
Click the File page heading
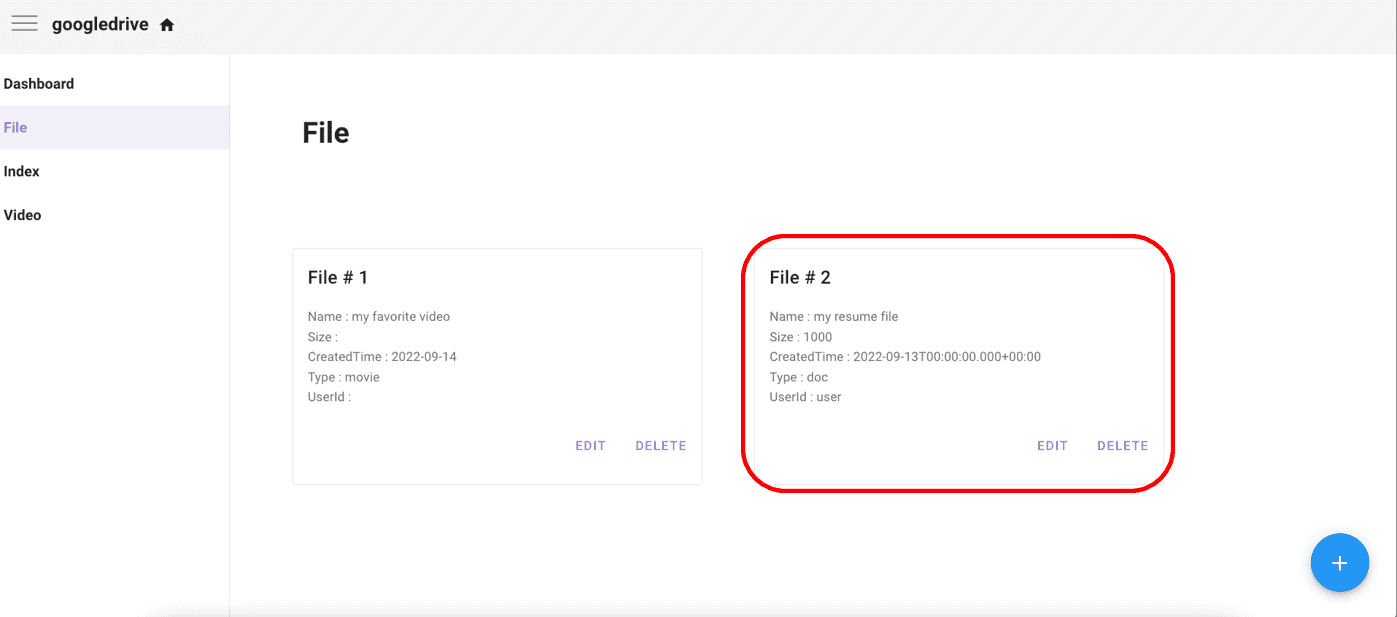click(x=326, y=133)
